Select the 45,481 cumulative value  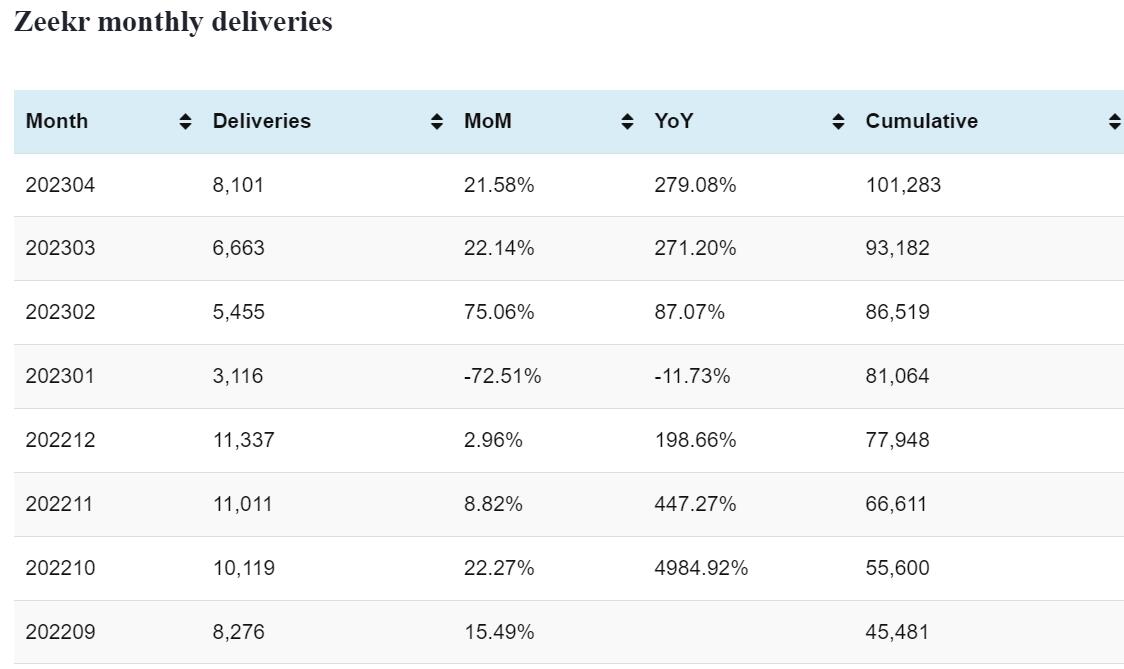point(897,632)
